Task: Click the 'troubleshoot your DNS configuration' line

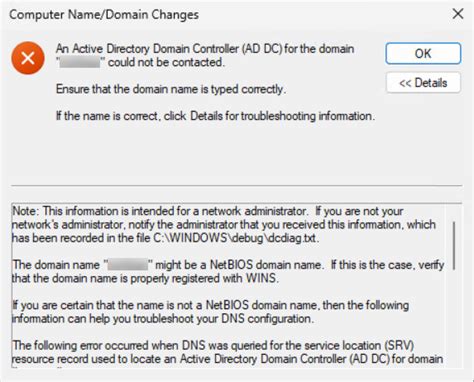Action: [163, 319]
